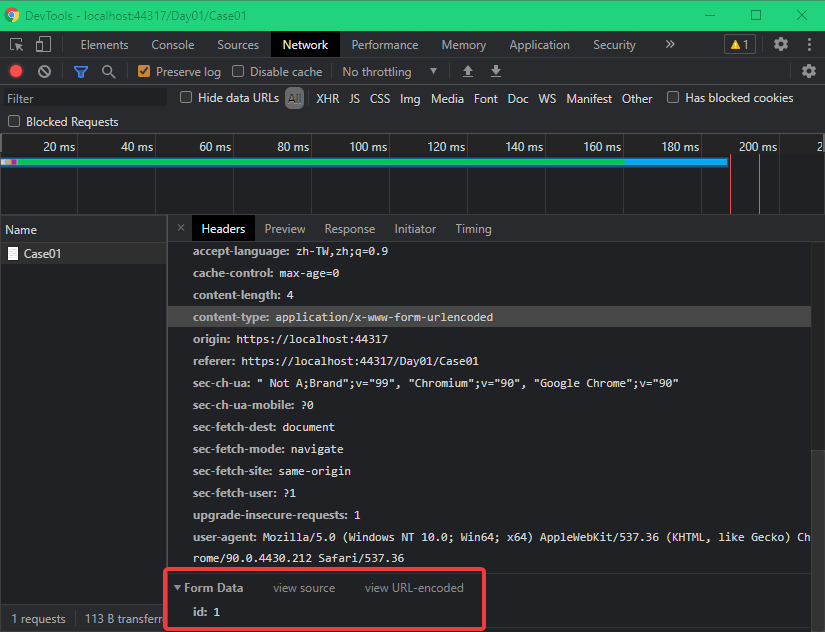Import HAR file with upload arrow

pyautogui.click(x=467, y=72)
